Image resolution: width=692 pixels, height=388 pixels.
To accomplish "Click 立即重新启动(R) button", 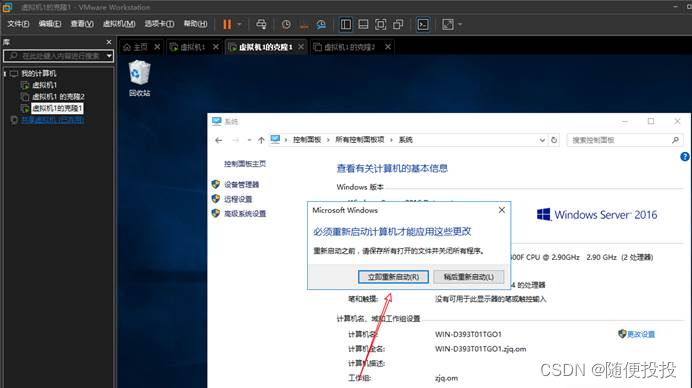I will pos(393,277).
